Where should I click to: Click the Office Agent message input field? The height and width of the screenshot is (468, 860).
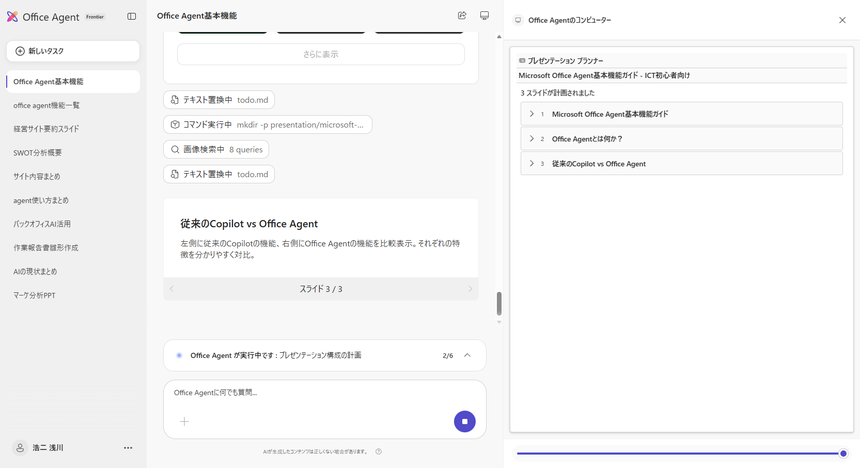[310, 392]
